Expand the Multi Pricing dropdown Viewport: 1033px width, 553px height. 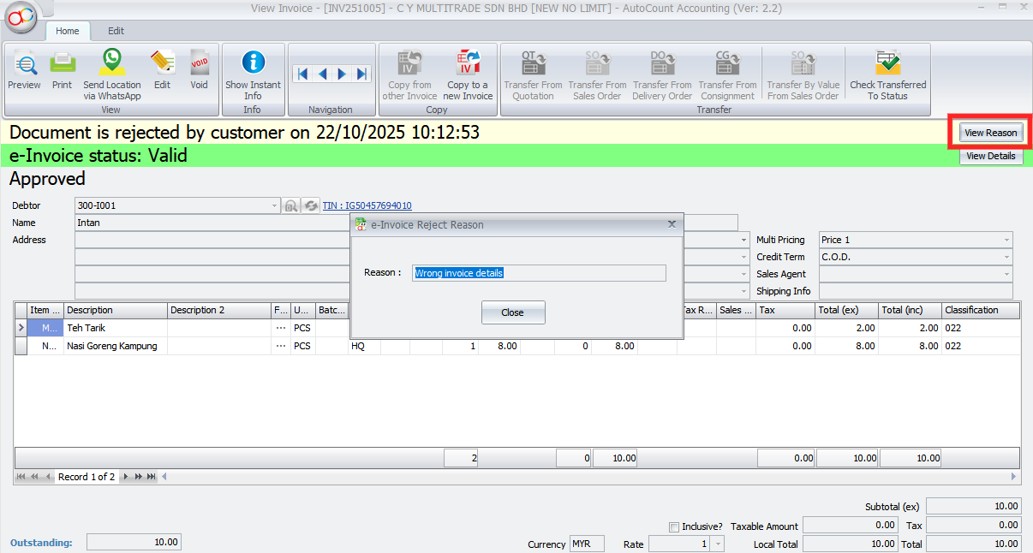tap(1006, 240)
